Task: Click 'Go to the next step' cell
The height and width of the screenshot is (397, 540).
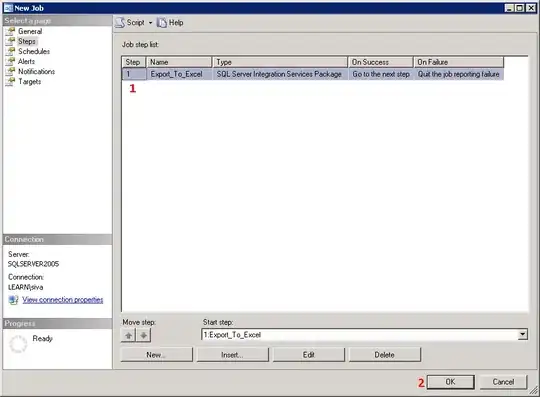Action: click(381, 74)
